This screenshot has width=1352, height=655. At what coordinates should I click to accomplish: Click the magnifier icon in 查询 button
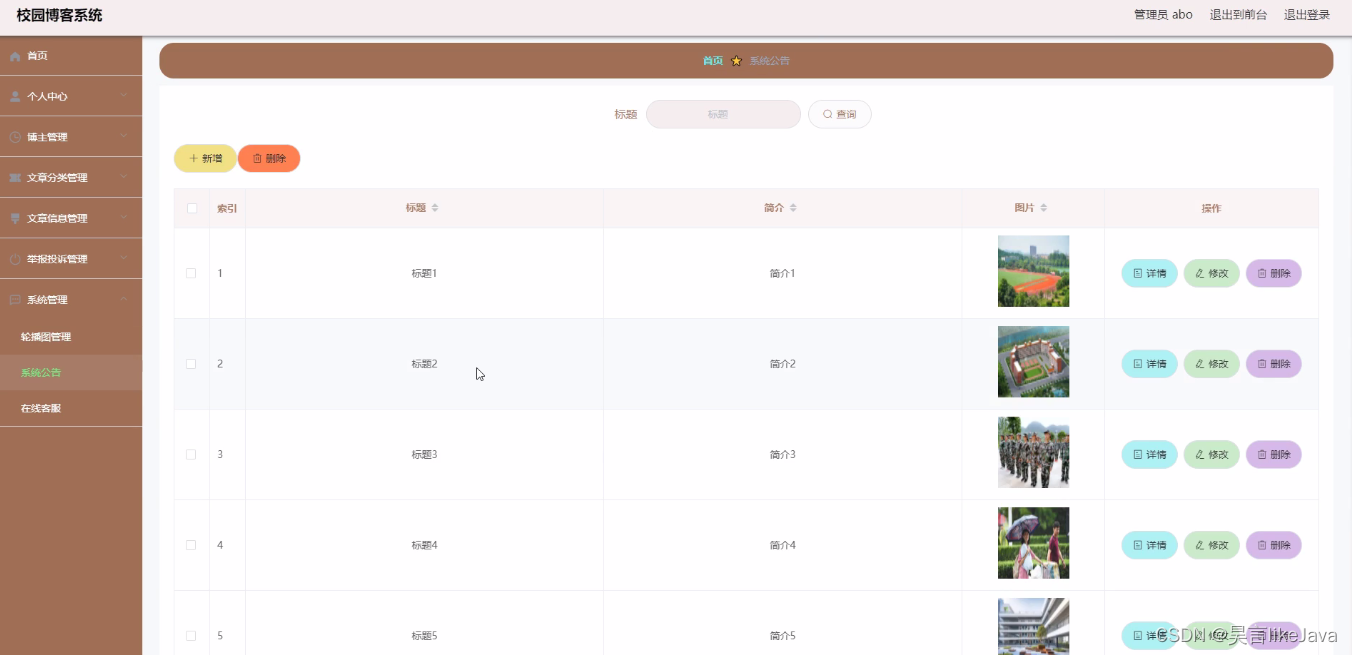click(828, 114)
